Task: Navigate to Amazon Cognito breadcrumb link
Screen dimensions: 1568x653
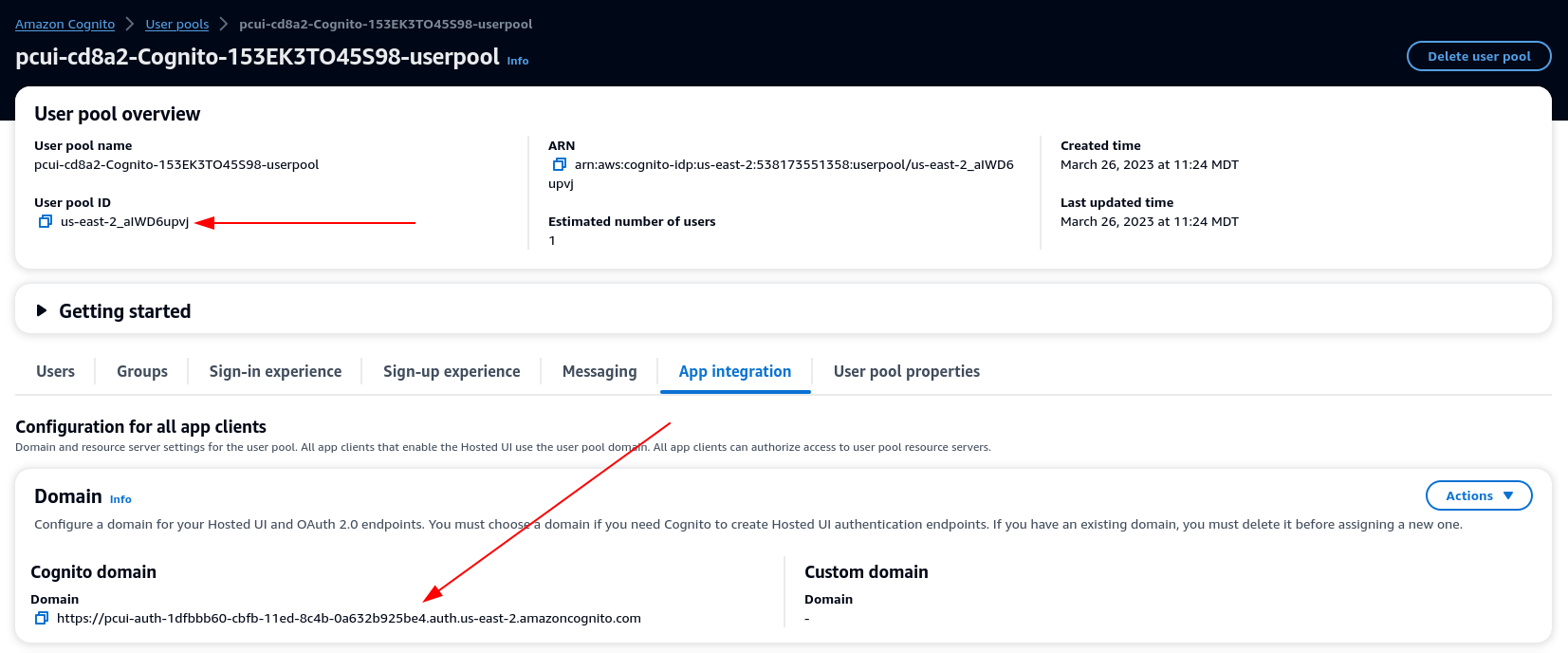Action: click(65, 24)
